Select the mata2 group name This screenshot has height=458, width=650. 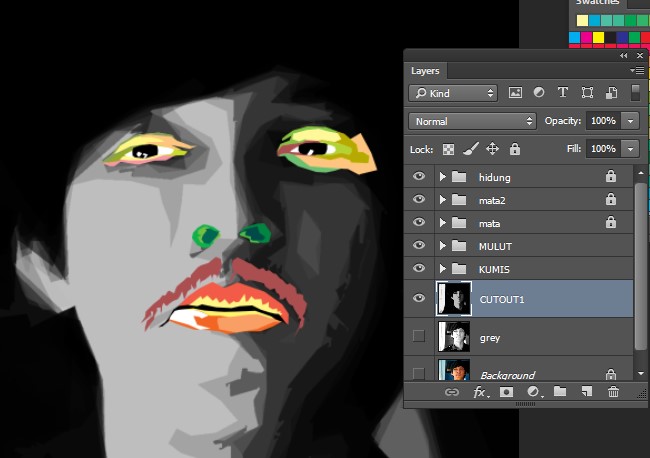(492, 201)
